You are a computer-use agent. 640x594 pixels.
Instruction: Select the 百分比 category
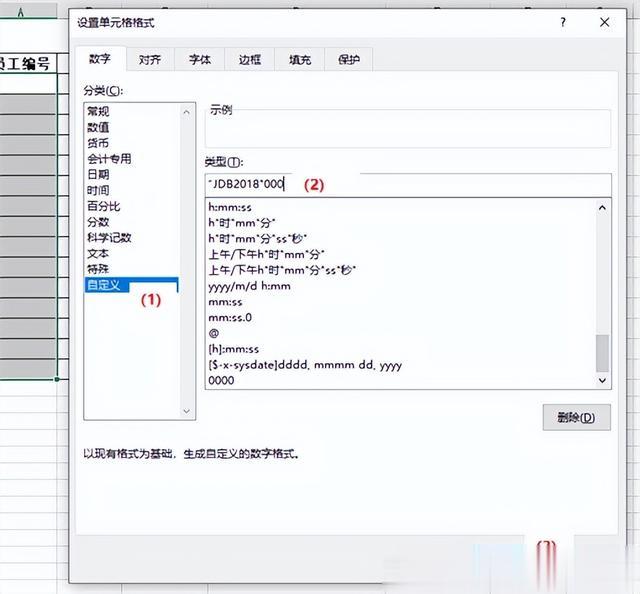[x=104, y=206]
